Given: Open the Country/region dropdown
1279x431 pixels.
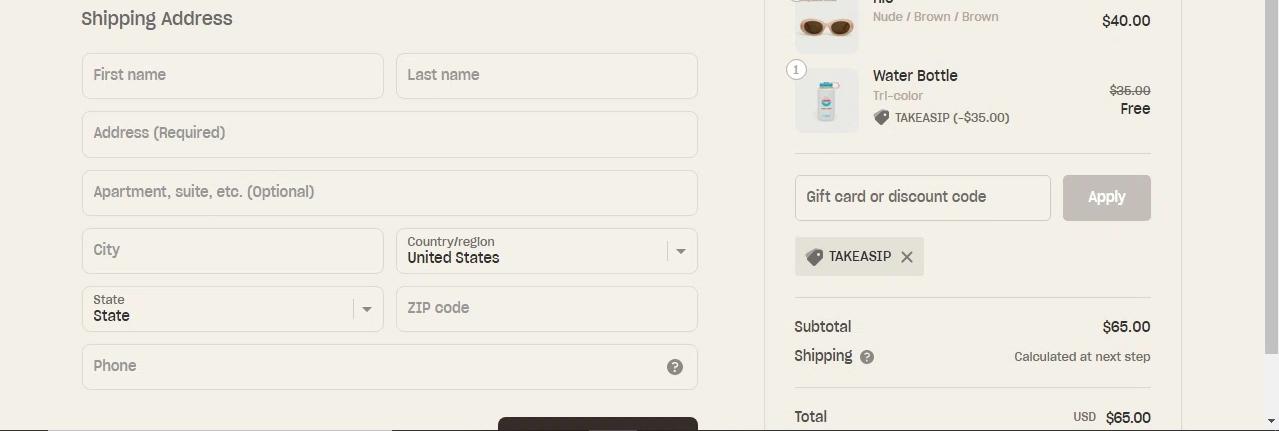Looking at the screenshot, I should click(x=546, y=251).
